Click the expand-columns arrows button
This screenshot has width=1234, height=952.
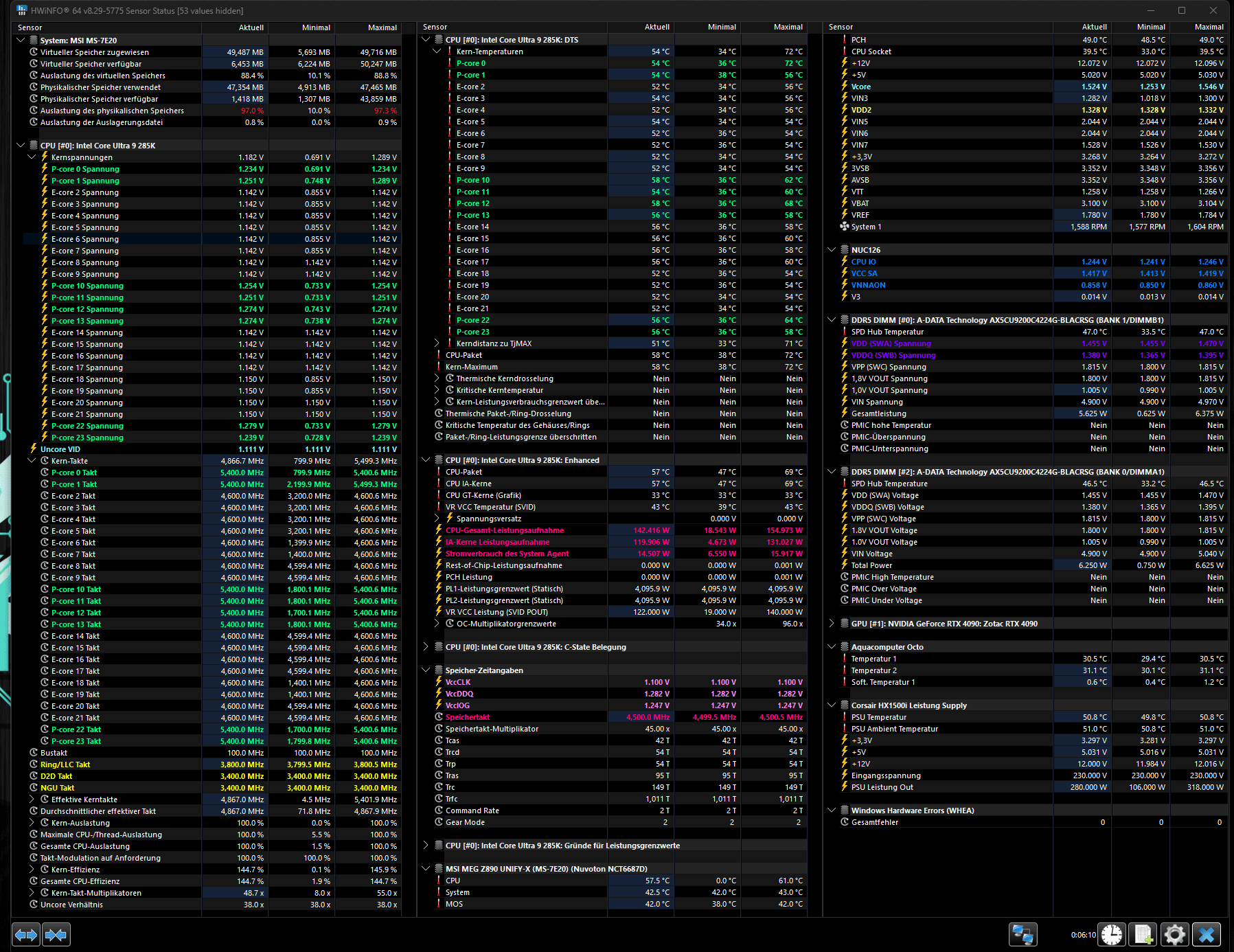coord(26,934)
